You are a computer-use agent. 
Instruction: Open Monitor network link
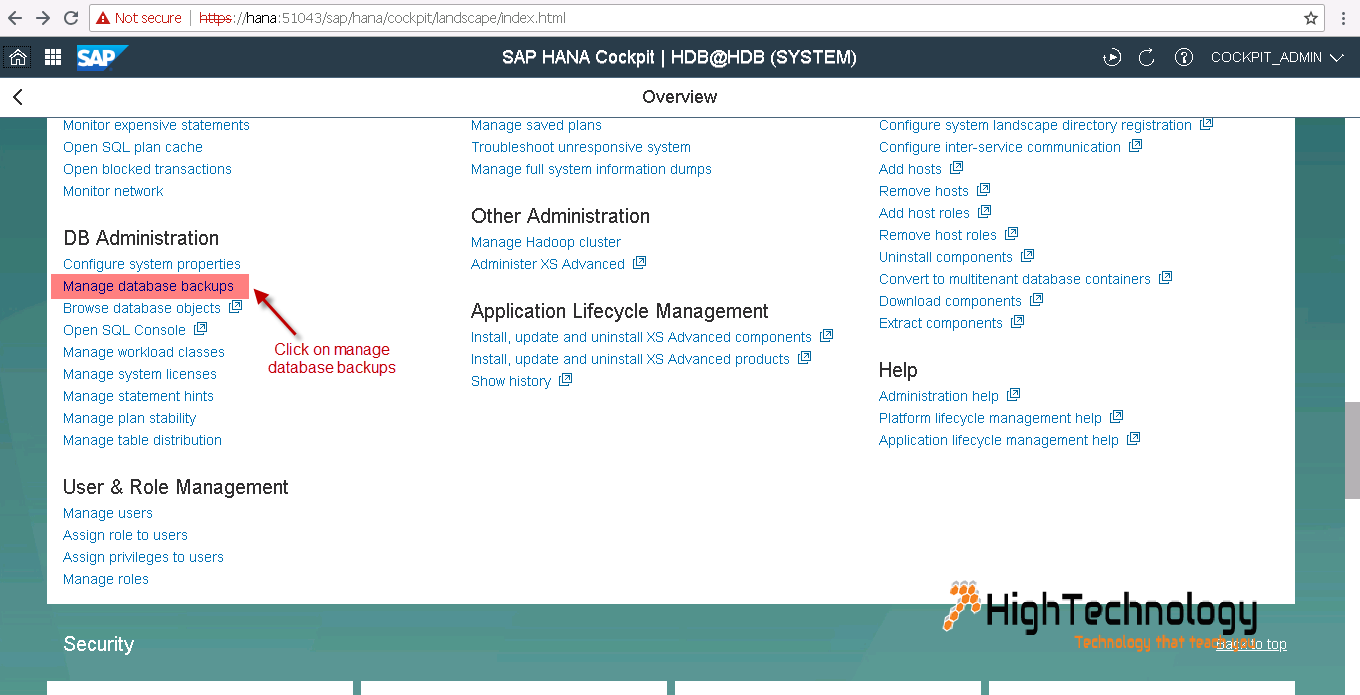coord(113,191)
